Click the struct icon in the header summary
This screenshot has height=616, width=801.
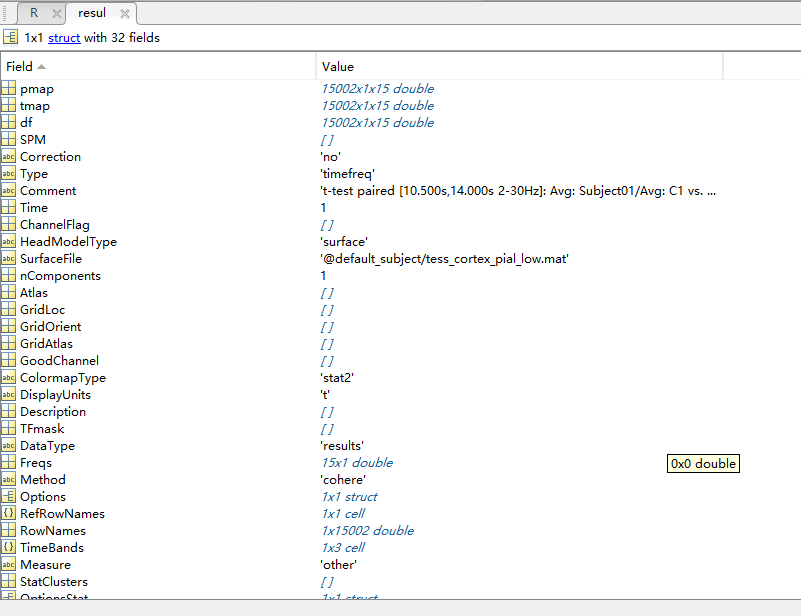pos(10,38)
